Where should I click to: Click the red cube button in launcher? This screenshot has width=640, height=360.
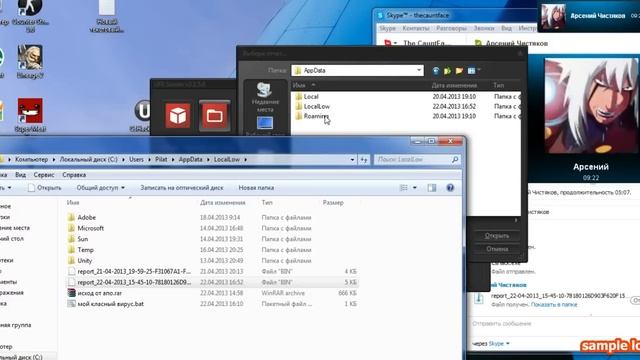pyautogui.click(x=178, y=116)
